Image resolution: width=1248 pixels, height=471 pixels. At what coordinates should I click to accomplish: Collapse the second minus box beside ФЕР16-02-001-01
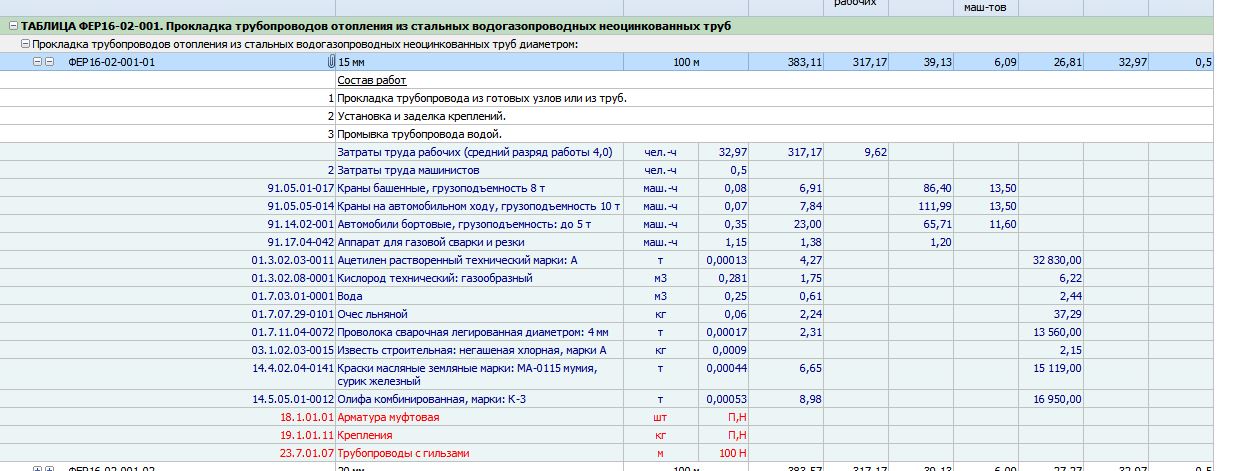[x=48, y=62]
